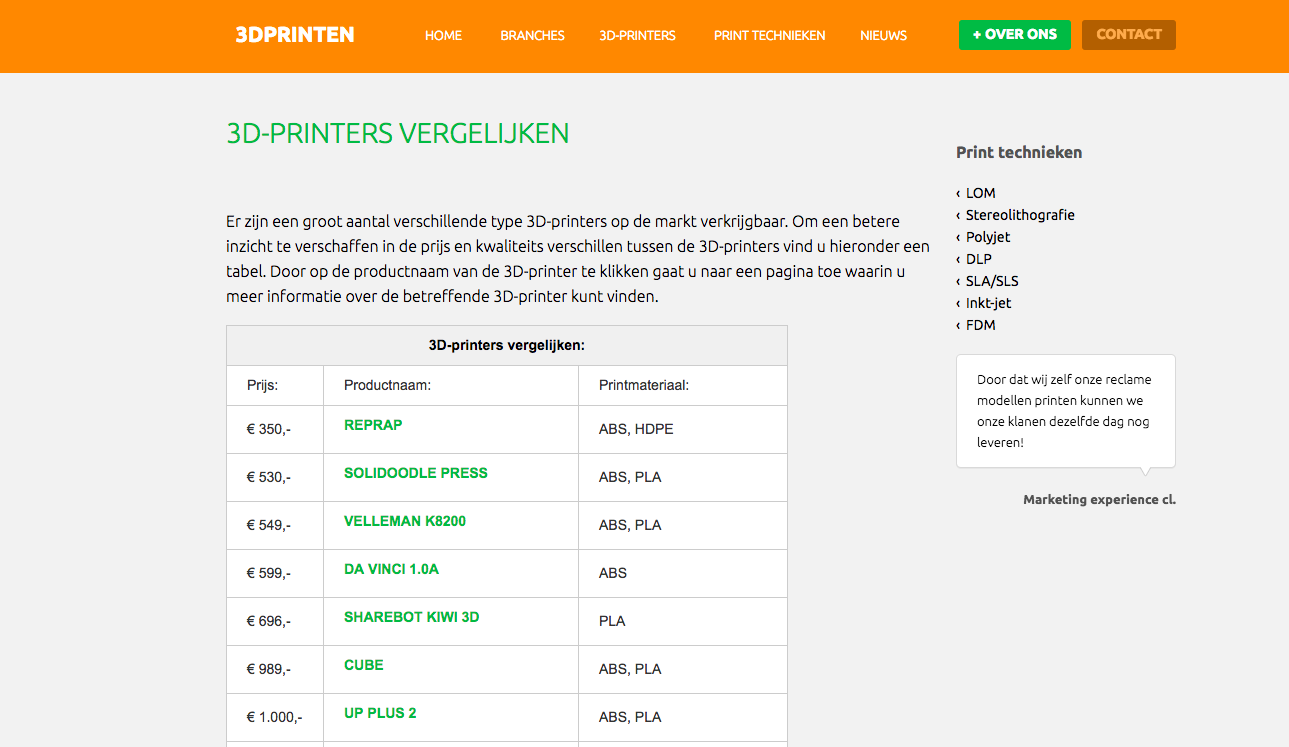1289x747 pixels.
Task: Open the DLP sidebar link
Action: coord(979,259)
